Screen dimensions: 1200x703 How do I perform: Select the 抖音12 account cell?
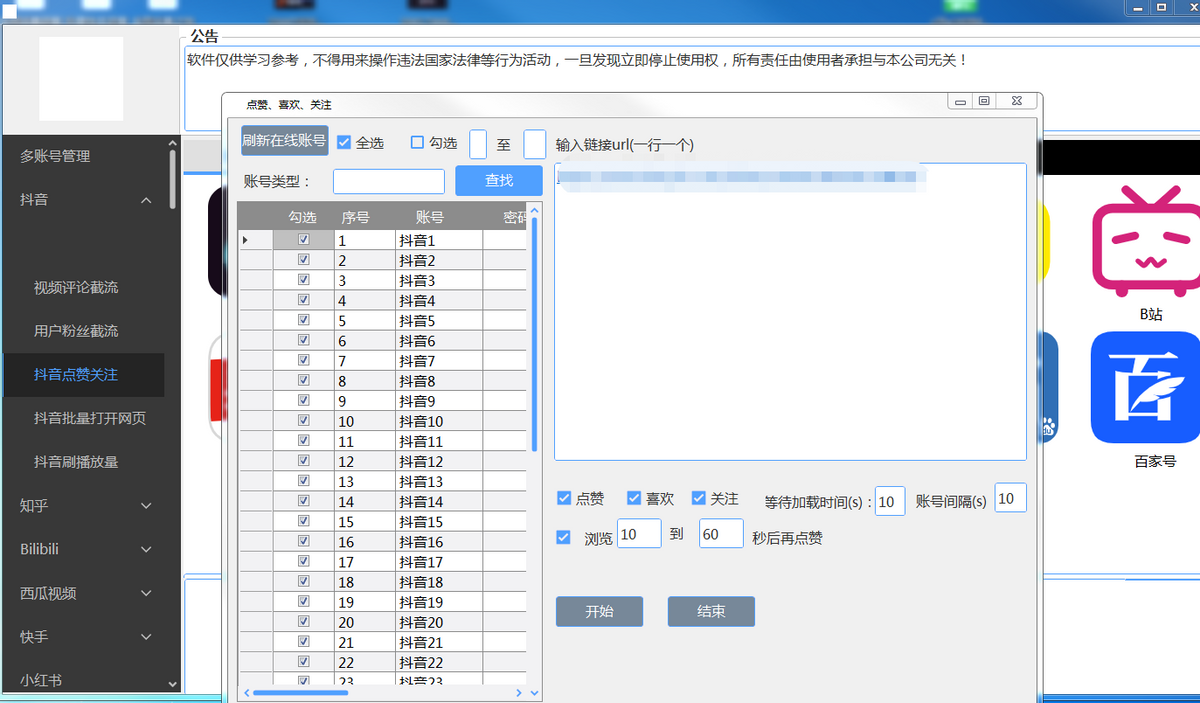(440, 461)
